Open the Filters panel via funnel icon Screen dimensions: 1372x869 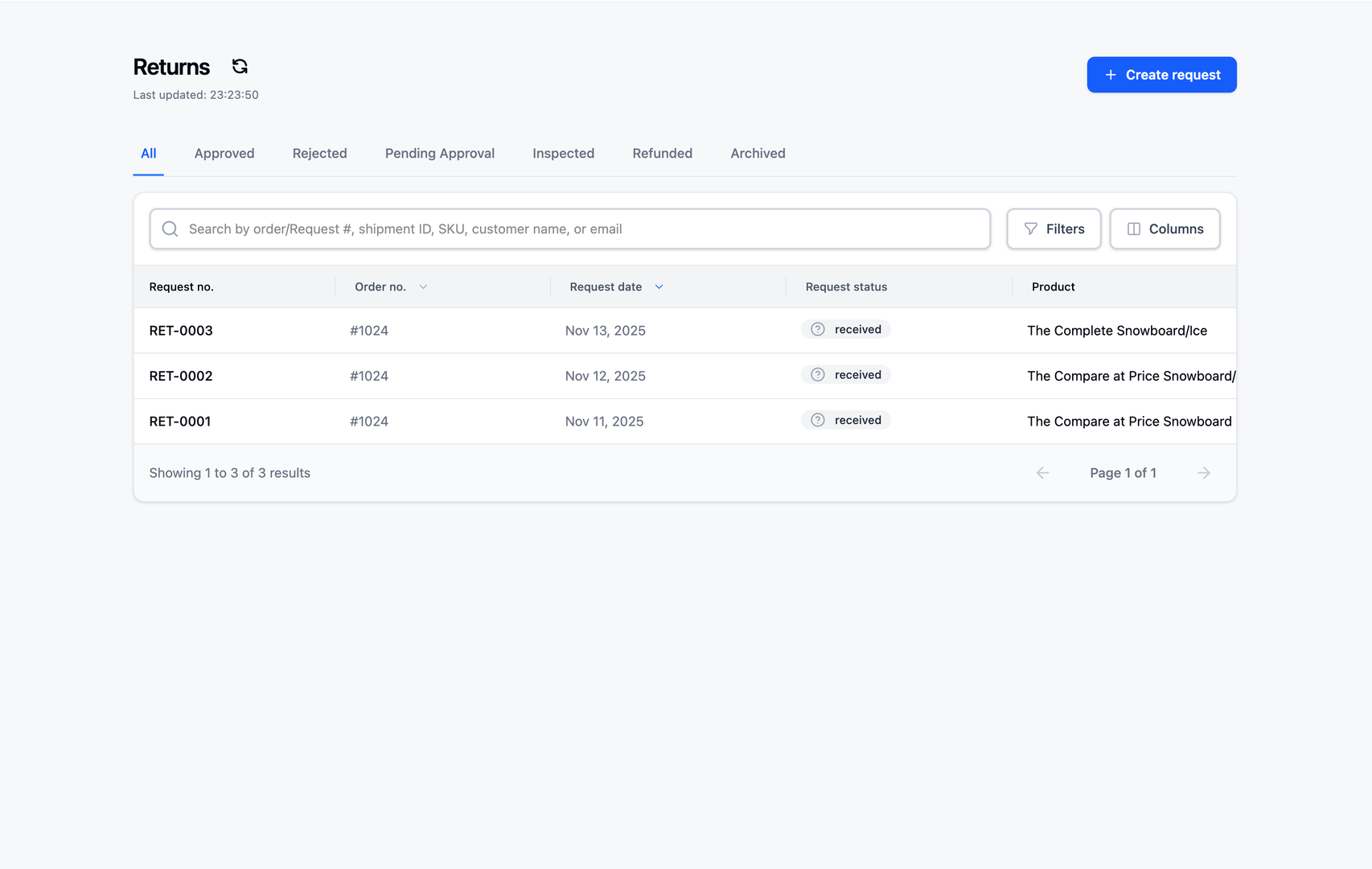coord(1032,229)
